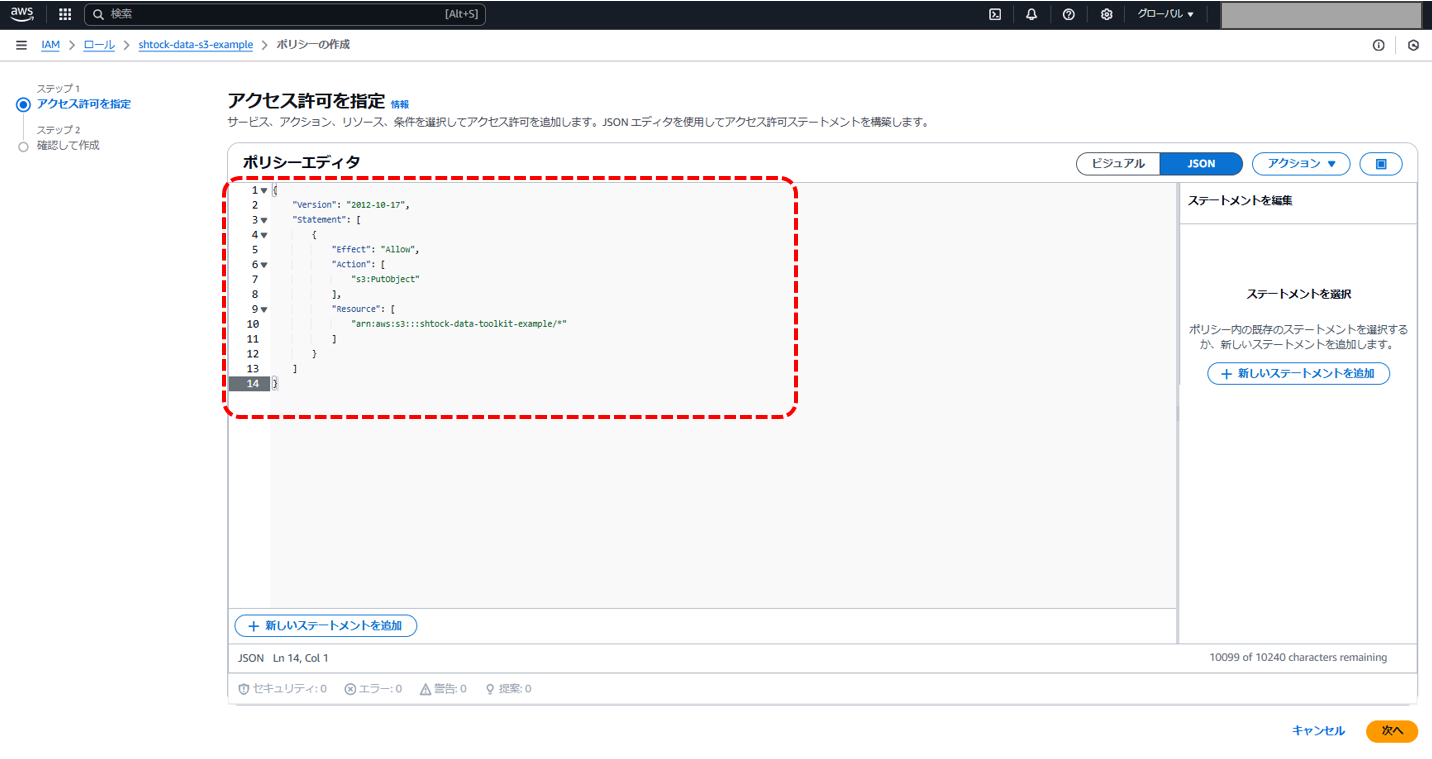Viewport: 1432px width, 759px height.
Task: Collapse the fold arrow on line 1
Action: (x=264, y=191)
